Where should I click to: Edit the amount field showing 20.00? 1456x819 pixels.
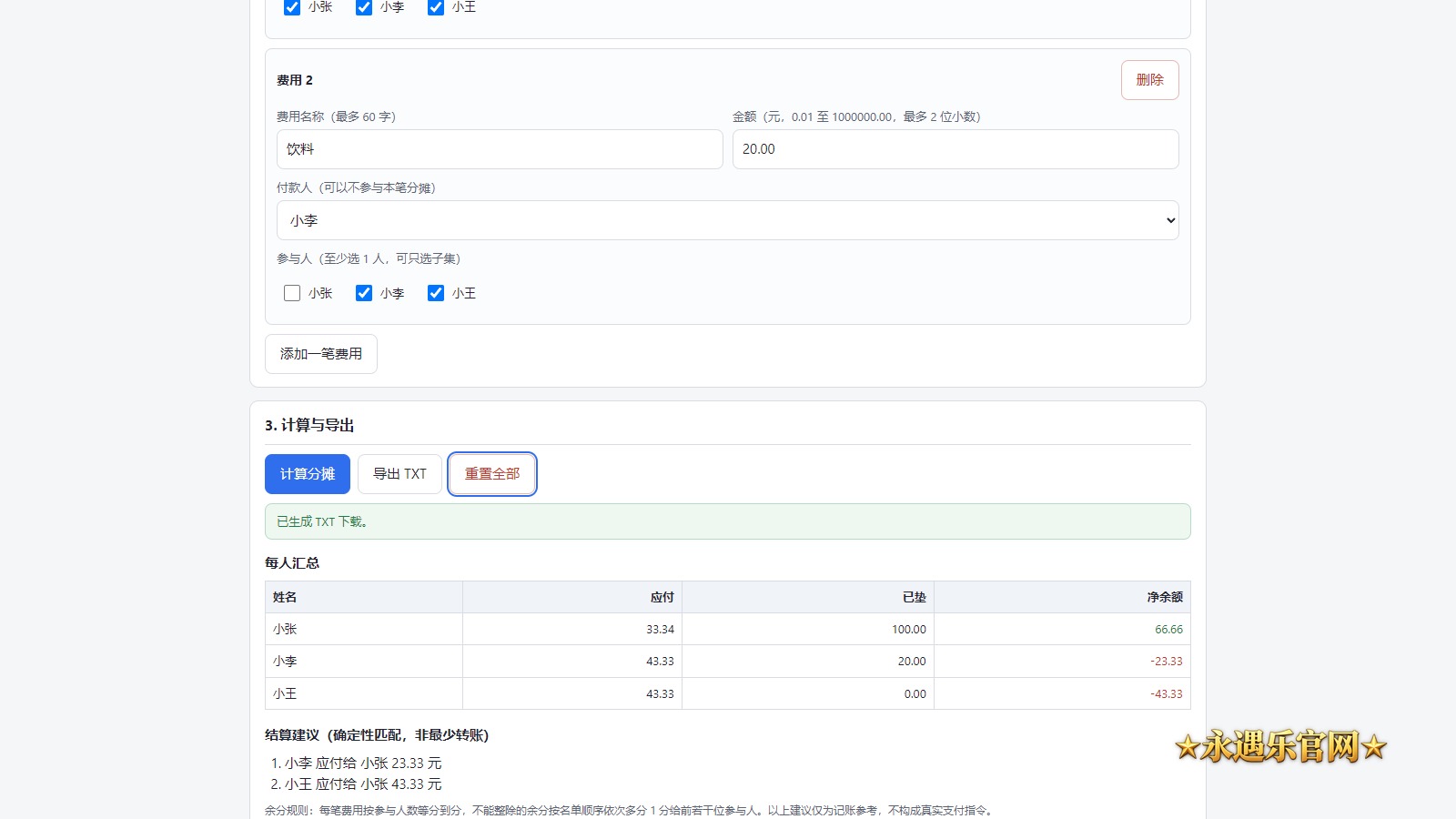[x=955, y=149]
